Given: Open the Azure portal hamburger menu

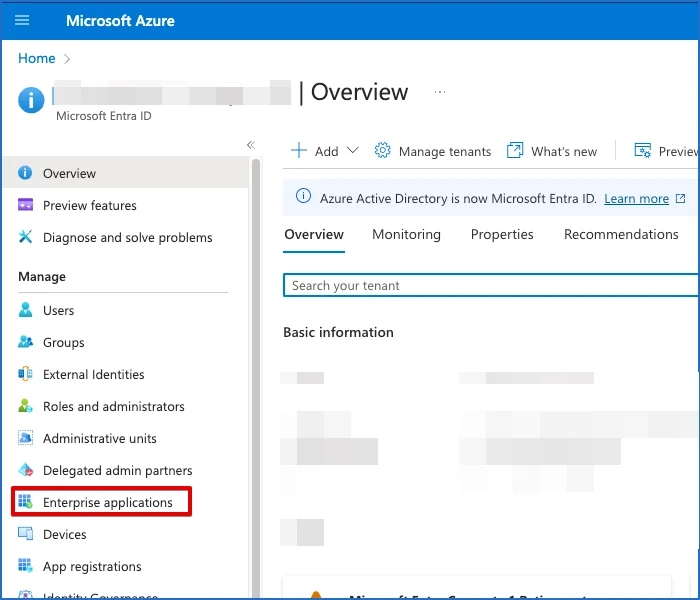Looking at the screenshot, I should [22, 20].
